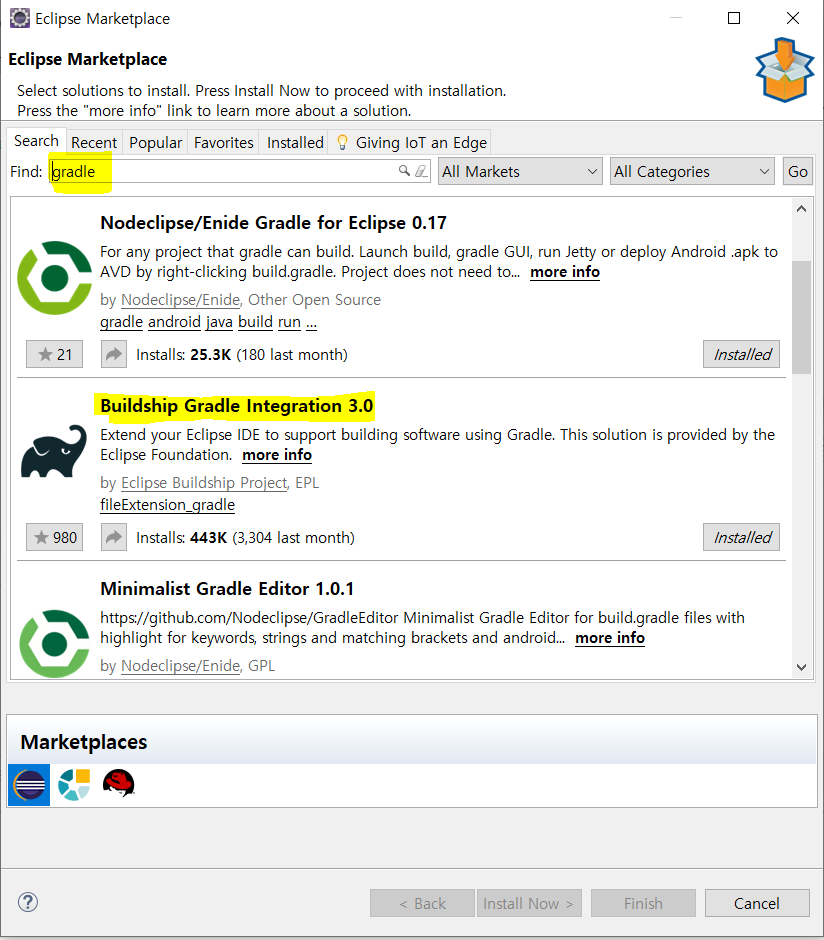Open more info for Nodeclipse/Enide Gradle

point(565,272)
